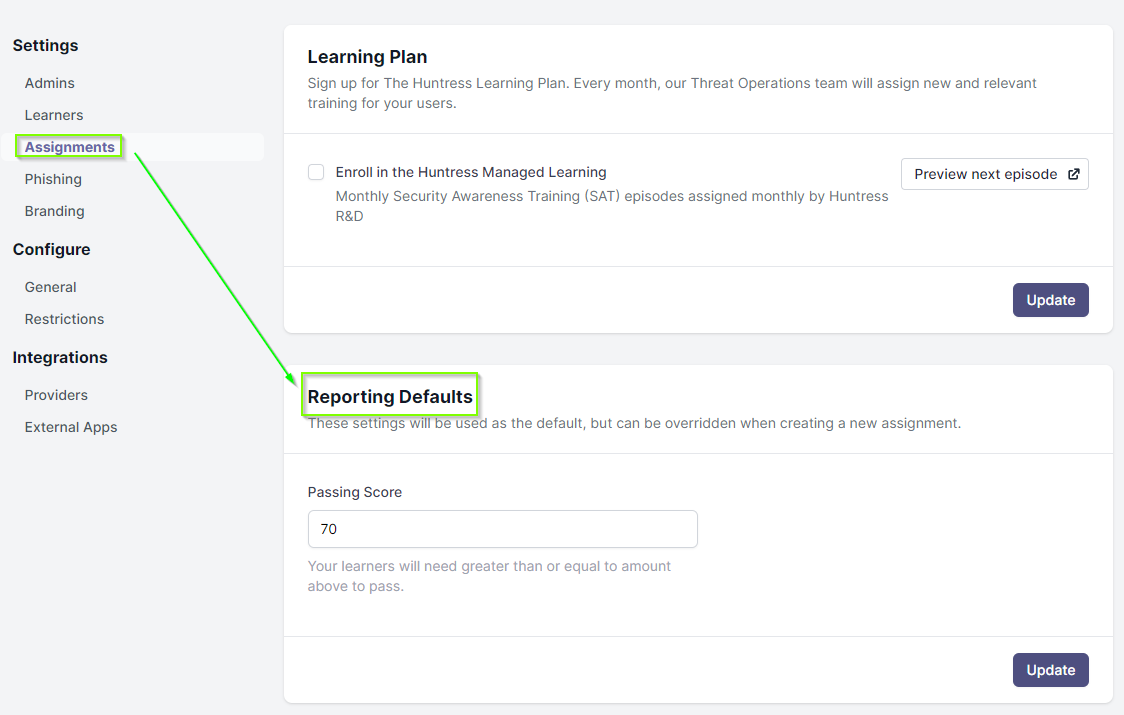Open Phishing settings

tap(53, 179)
